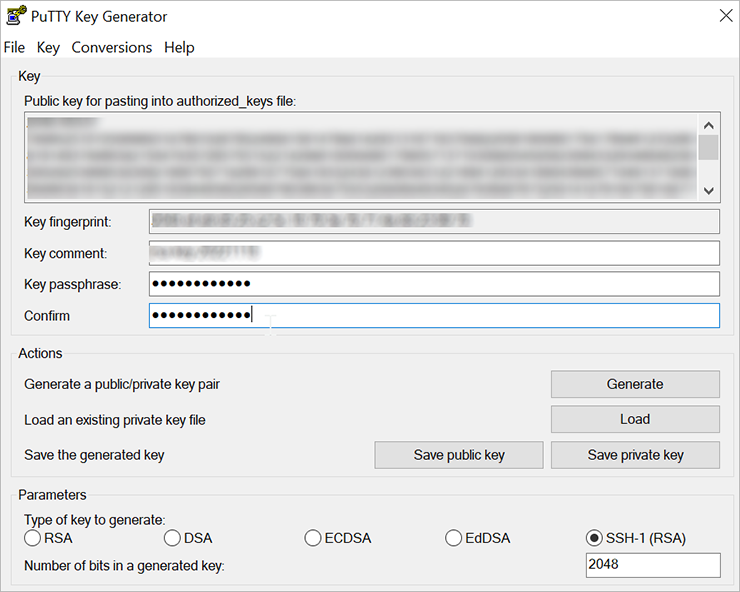The width and height of the screenshot is (740, 592).
Task: Click the 'Generate a public/private key pair' label
Action: pos(122,384)
